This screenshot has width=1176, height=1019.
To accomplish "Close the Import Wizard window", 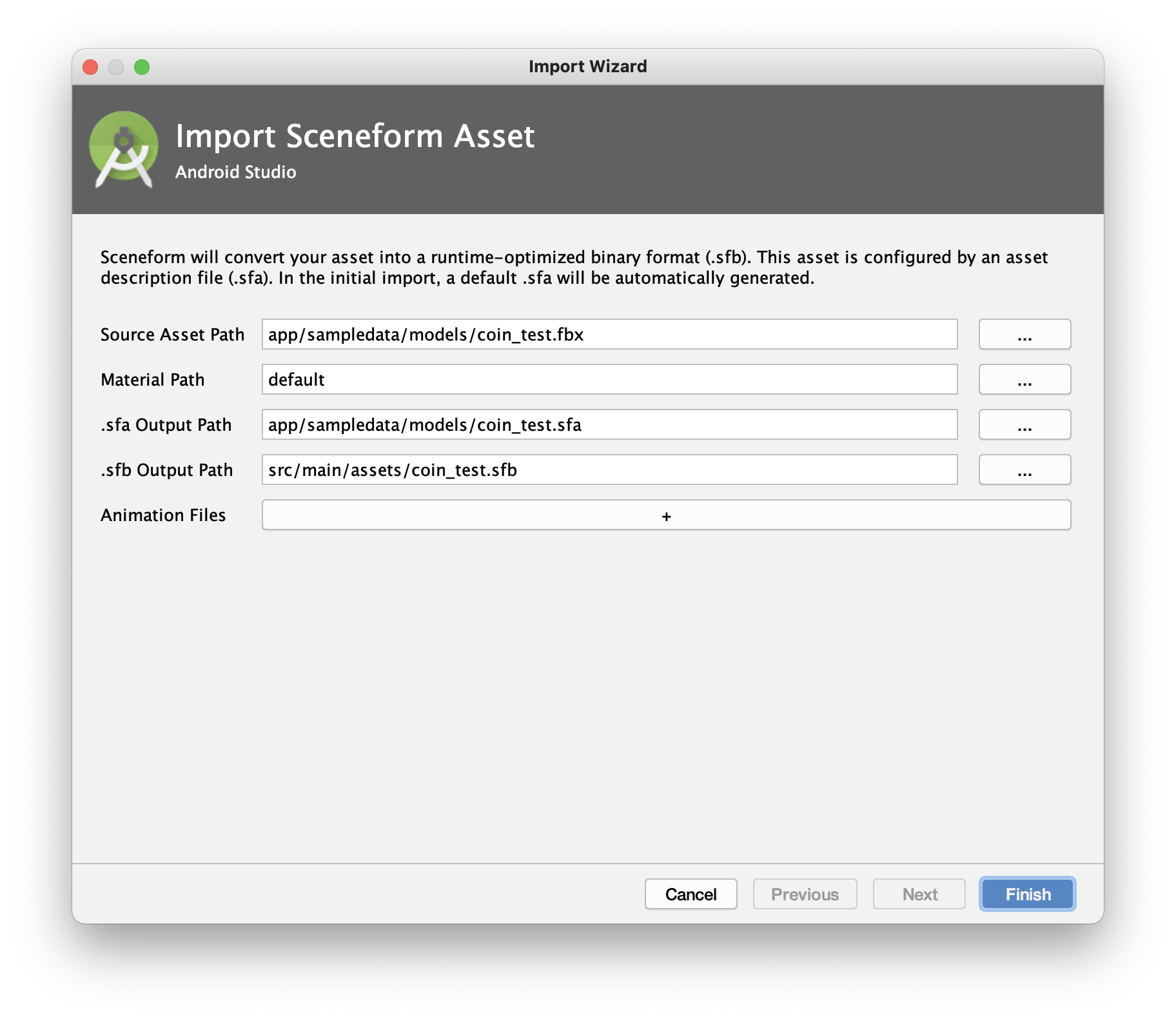I will (90, 67).
